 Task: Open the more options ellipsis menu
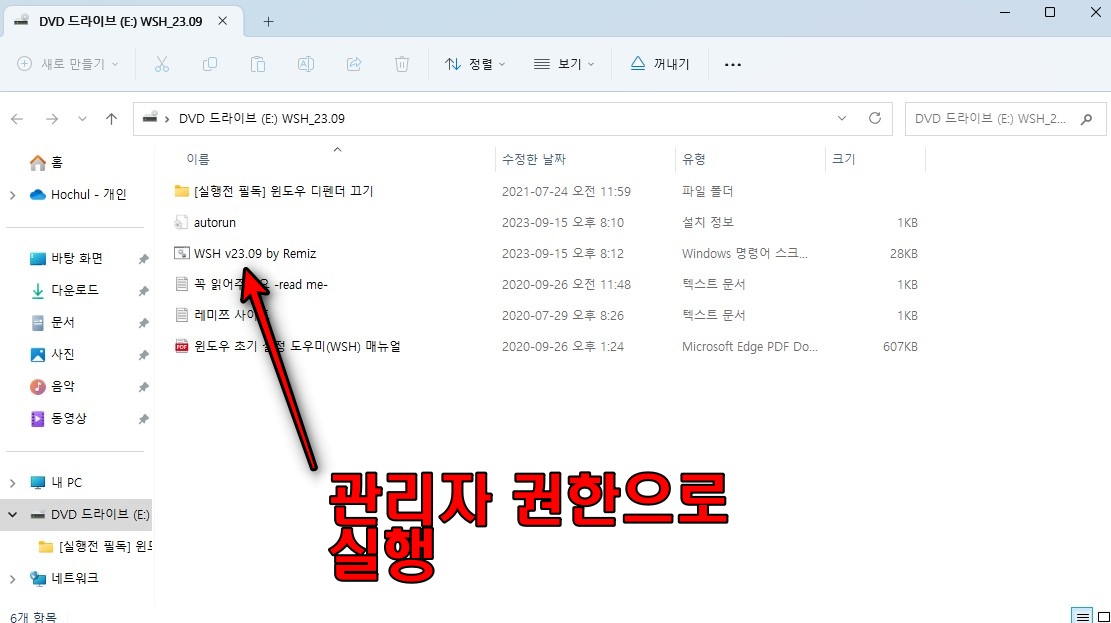coord(733,64)
